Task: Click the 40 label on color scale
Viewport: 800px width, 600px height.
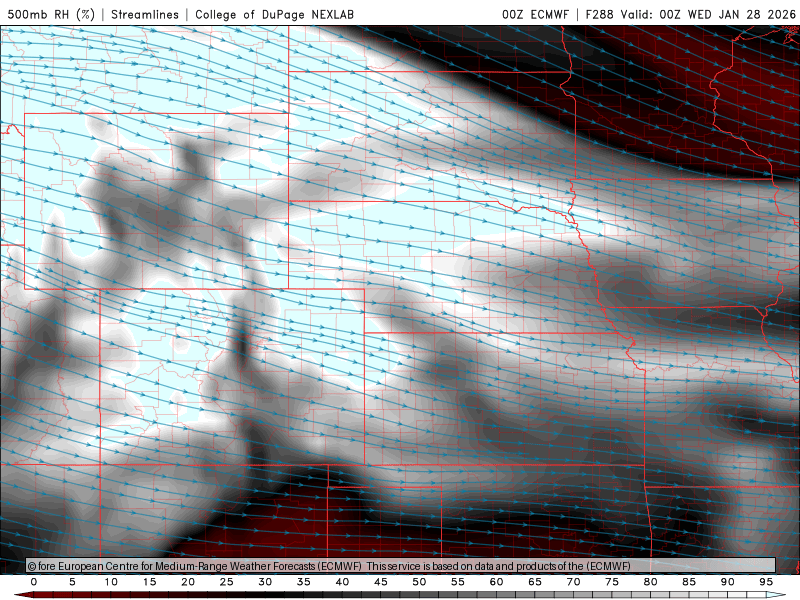Action: [x=342, y=582]
